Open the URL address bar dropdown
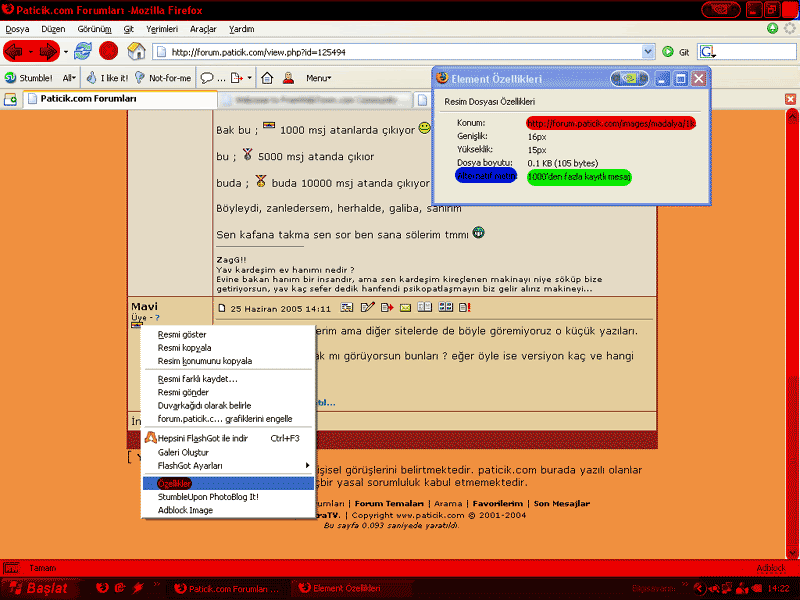Viewport: 800px width, 600px height. click(650, 52)
